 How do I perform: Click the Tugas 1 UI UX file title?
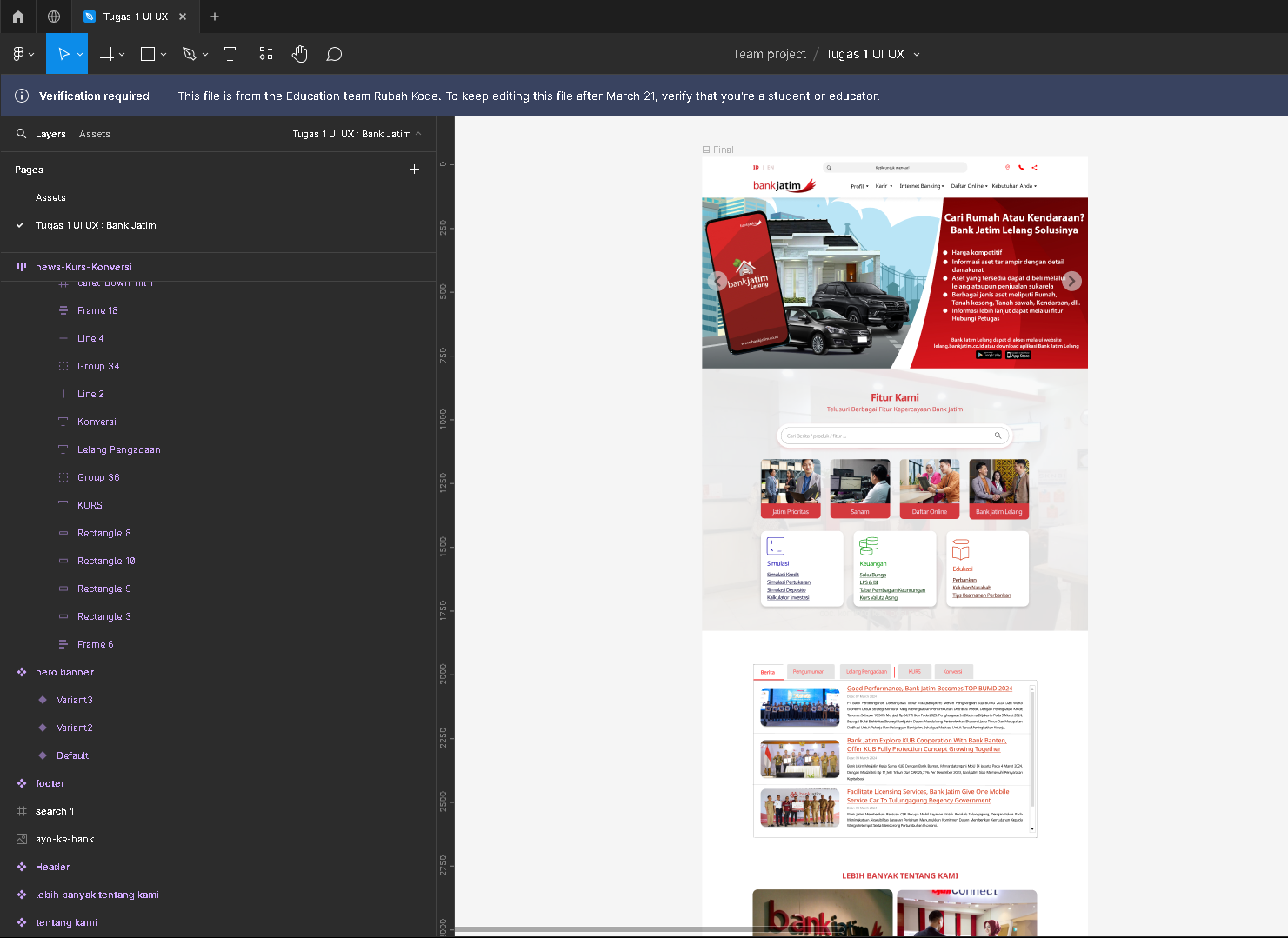(865, 54)
